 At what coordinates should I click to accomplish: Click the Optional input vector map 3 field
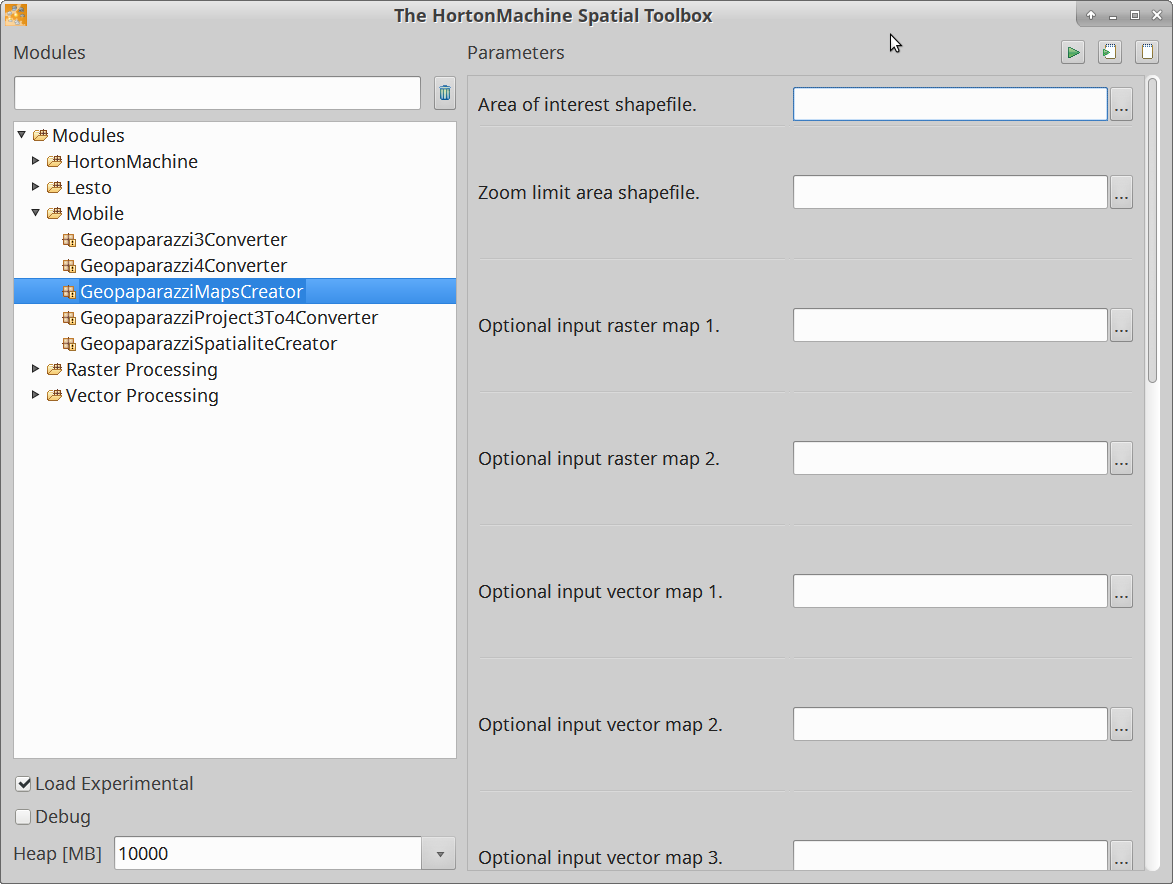pos(950,856)
